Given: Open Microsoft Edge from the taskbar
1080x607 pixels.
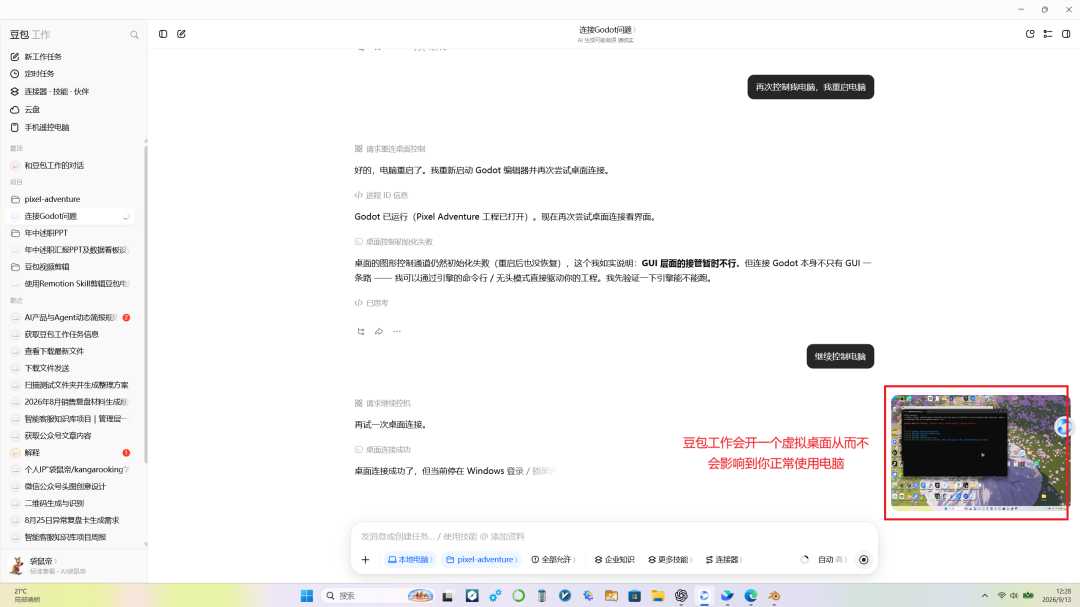Looking at the screenshot, I should pyautogui.click(x=751, y=596).
